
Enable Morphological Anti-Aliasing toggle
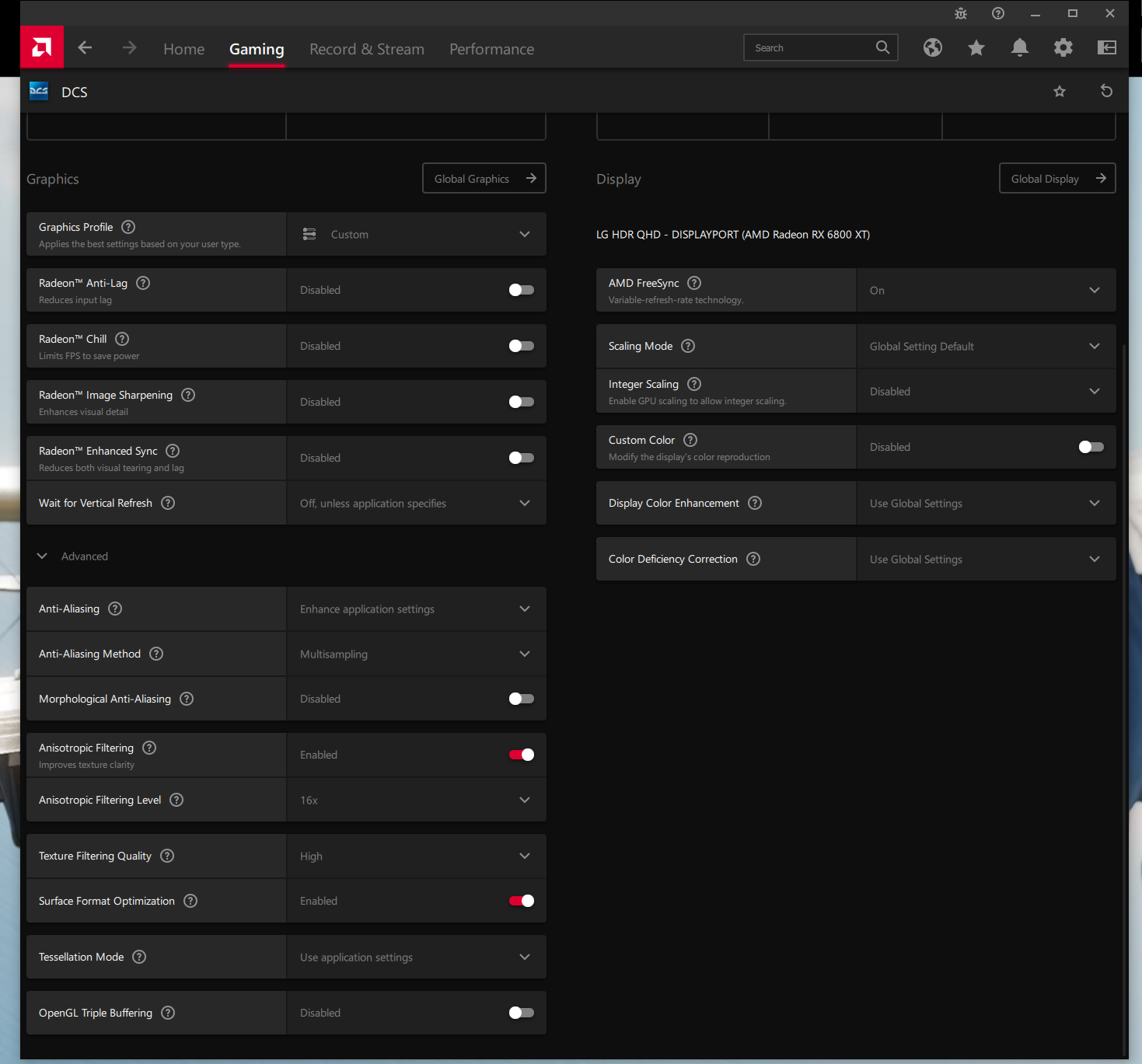[x=521, y=699]
